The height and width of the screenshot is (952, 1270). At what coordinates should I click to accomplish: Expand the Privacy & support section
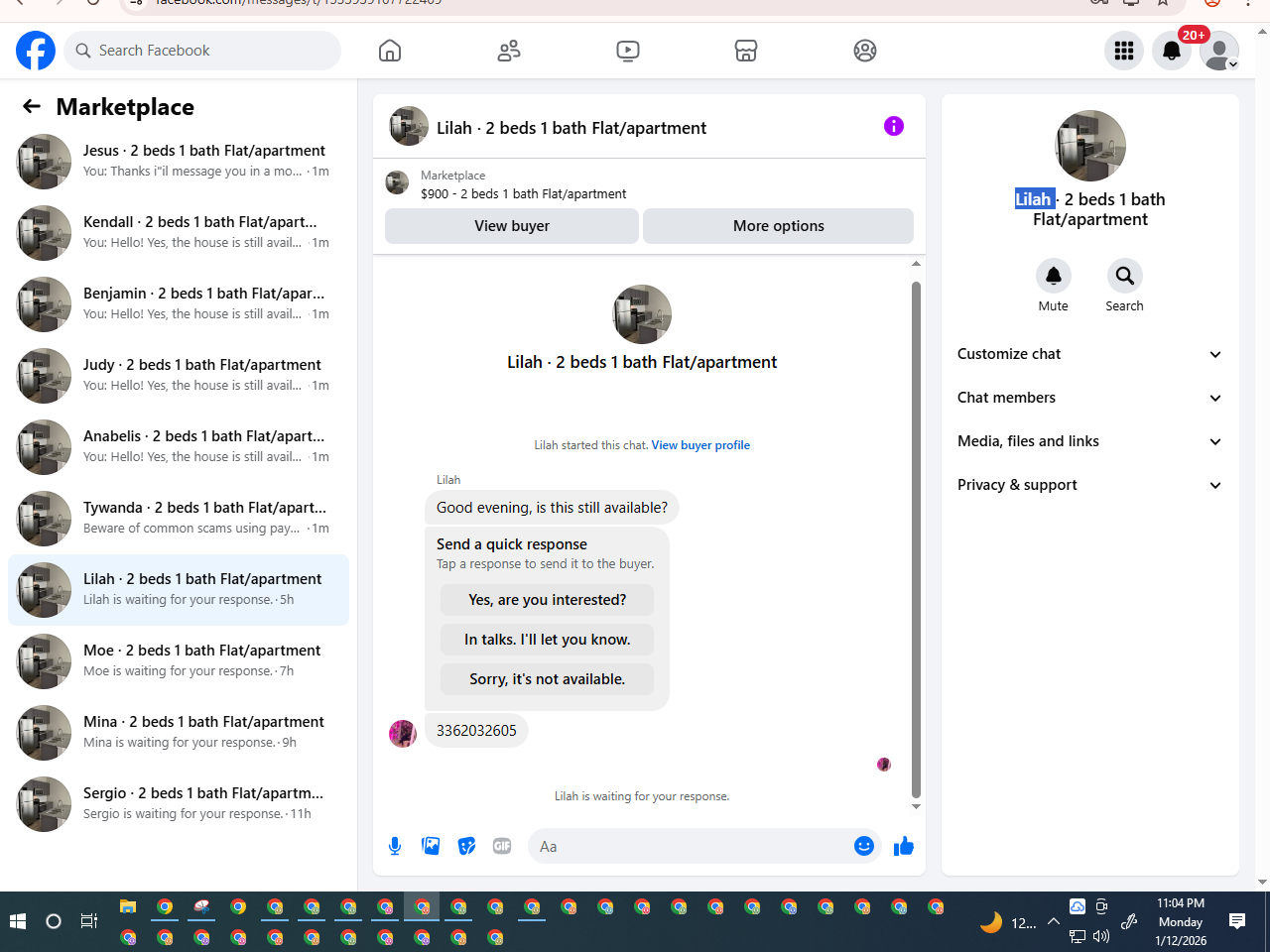click(1089, 485)
